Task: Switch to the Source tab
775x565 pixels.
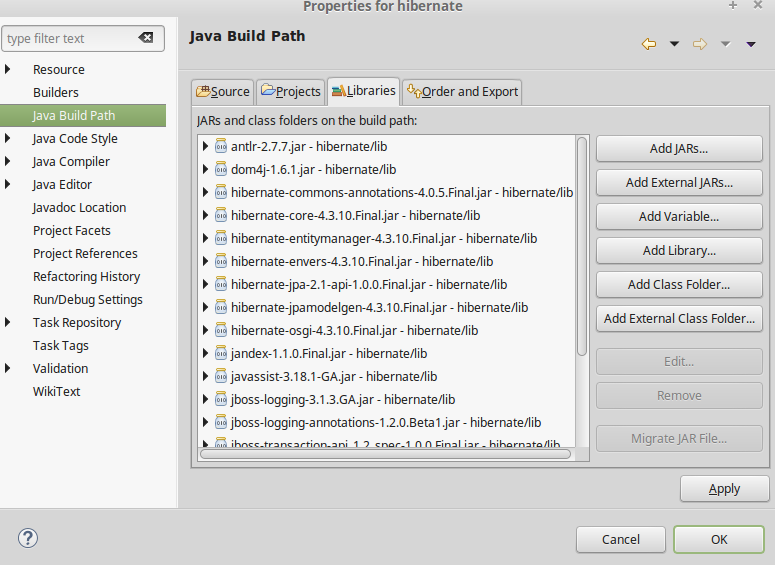Action: [x=223, y=91]
